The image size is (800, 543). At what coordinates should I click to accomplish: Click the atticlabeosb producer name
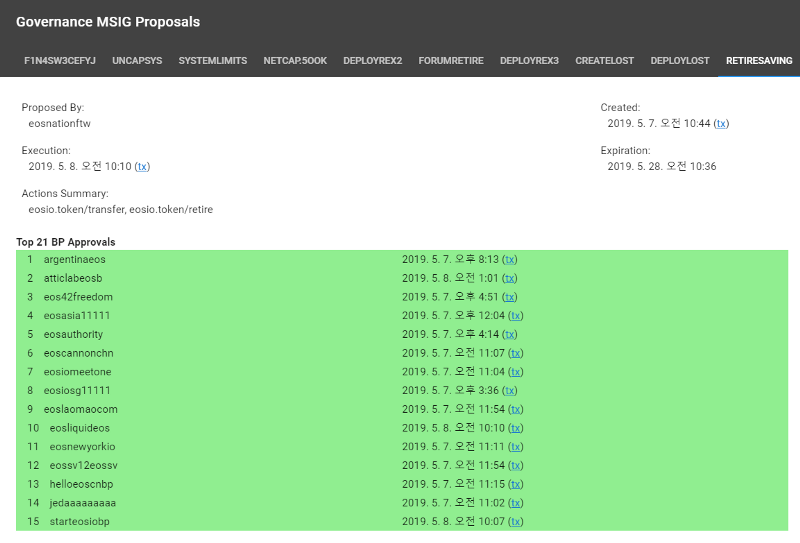pos(73,278)
